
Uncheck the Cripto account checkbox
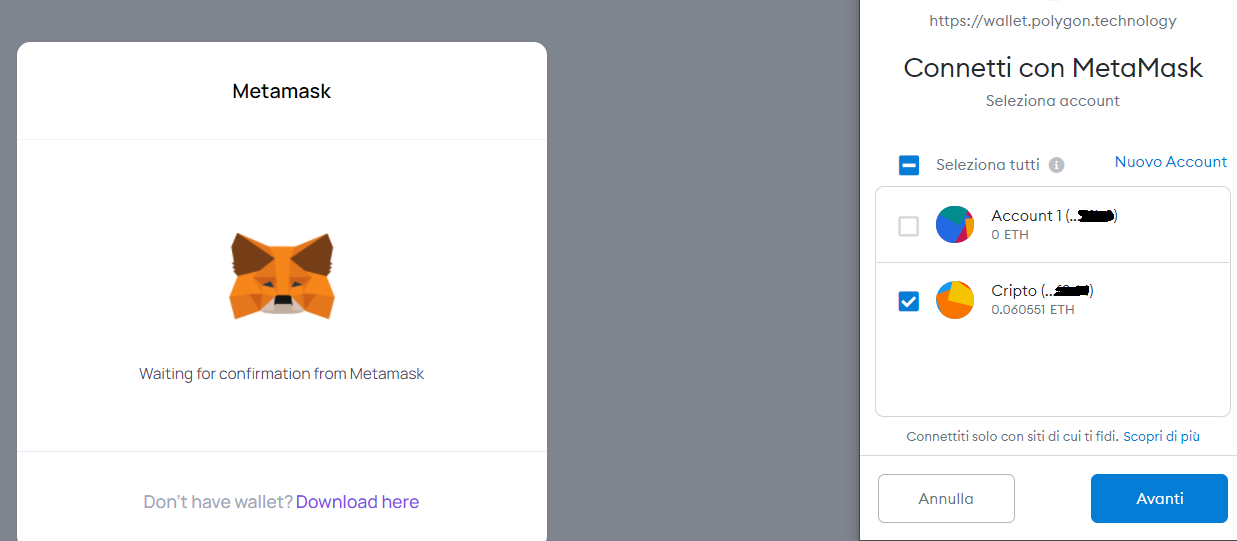908,301
